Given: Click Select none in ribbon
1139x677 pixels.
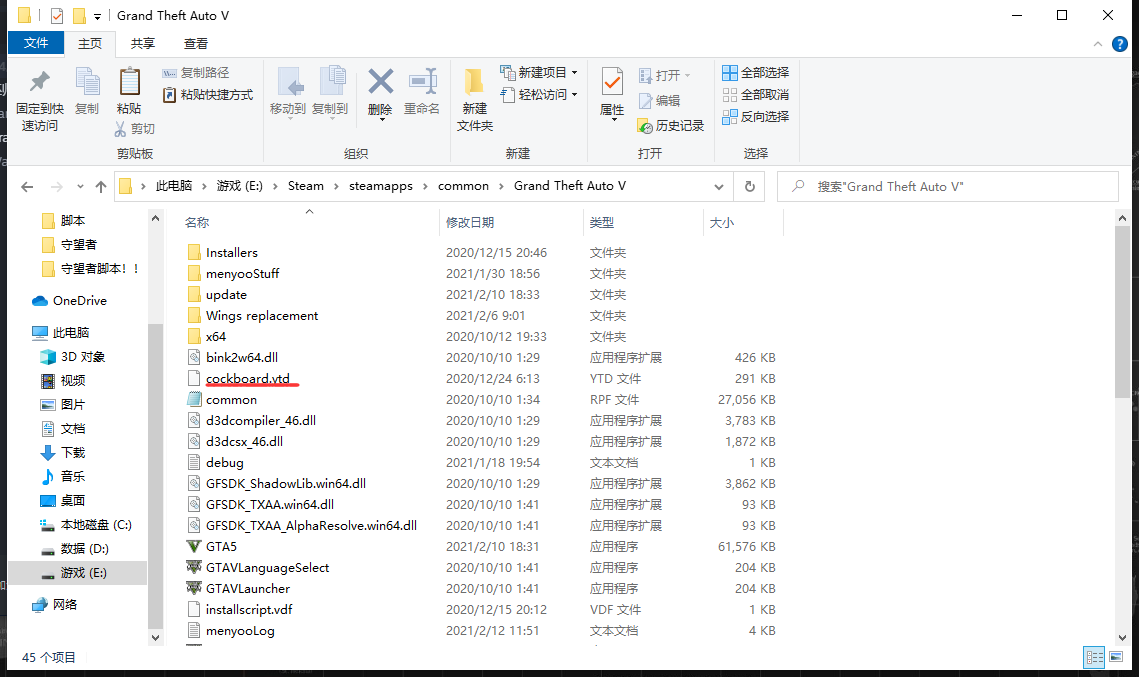Looking at the screenshot, I should [755, 94].
